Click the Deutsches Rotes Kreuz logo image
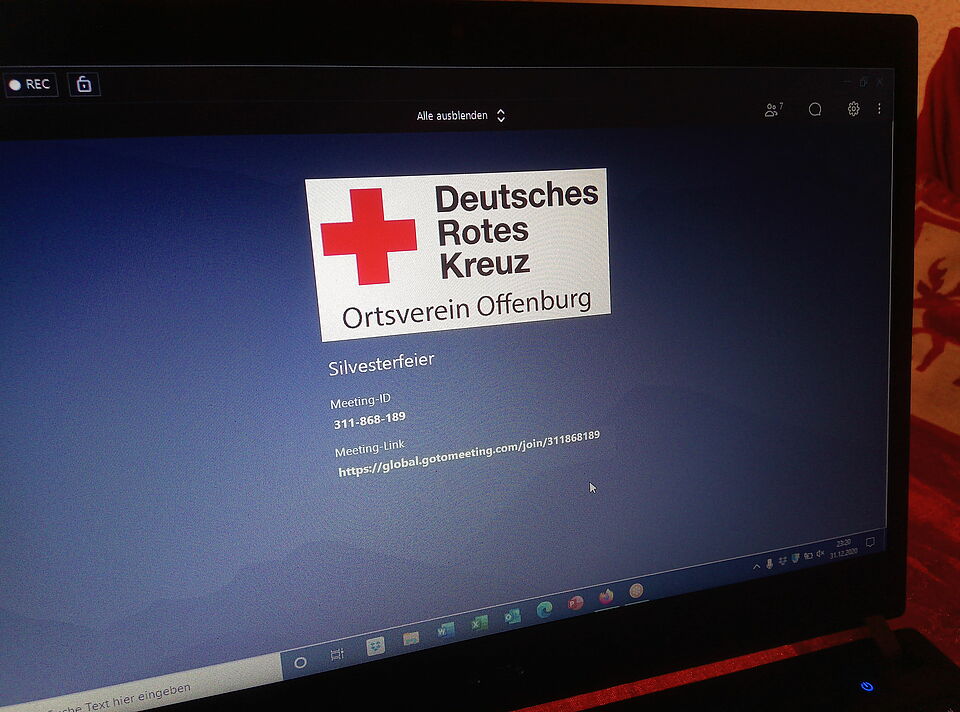Screen dimensions: 960x712 [x=458, y=253]
